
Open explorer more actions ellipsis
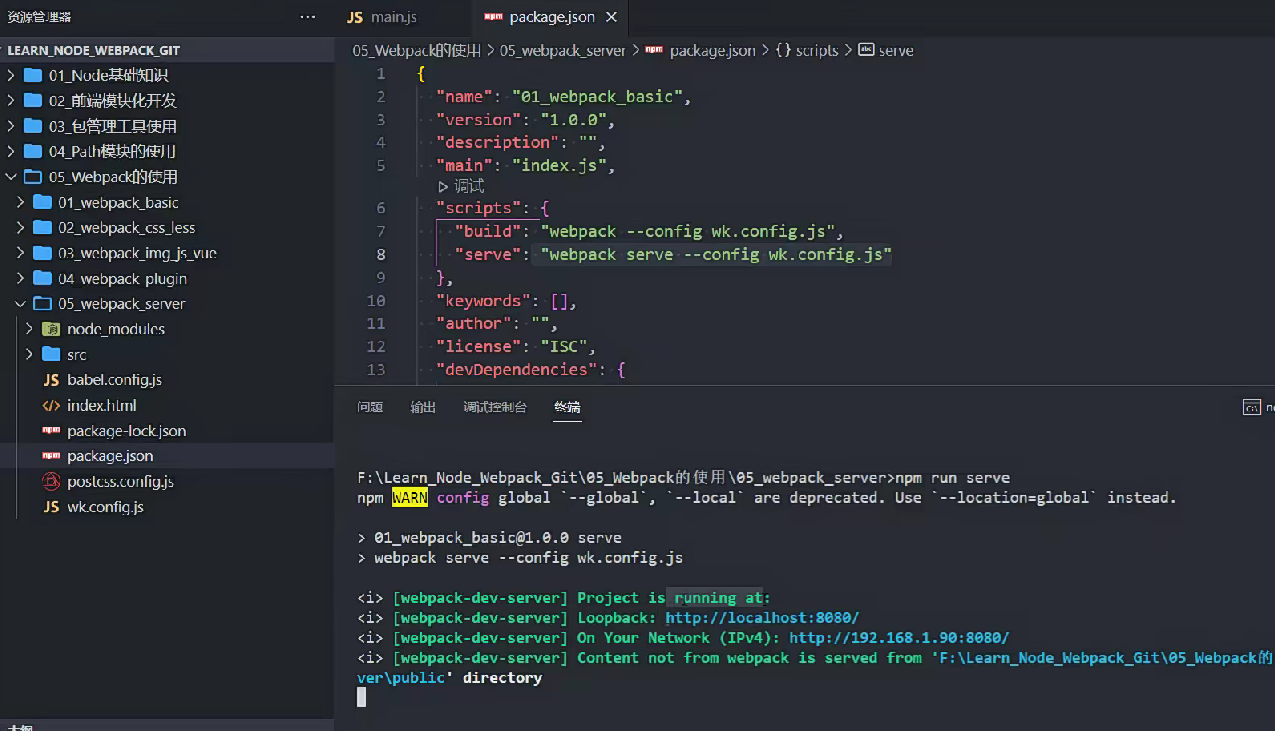coord(307,17)
